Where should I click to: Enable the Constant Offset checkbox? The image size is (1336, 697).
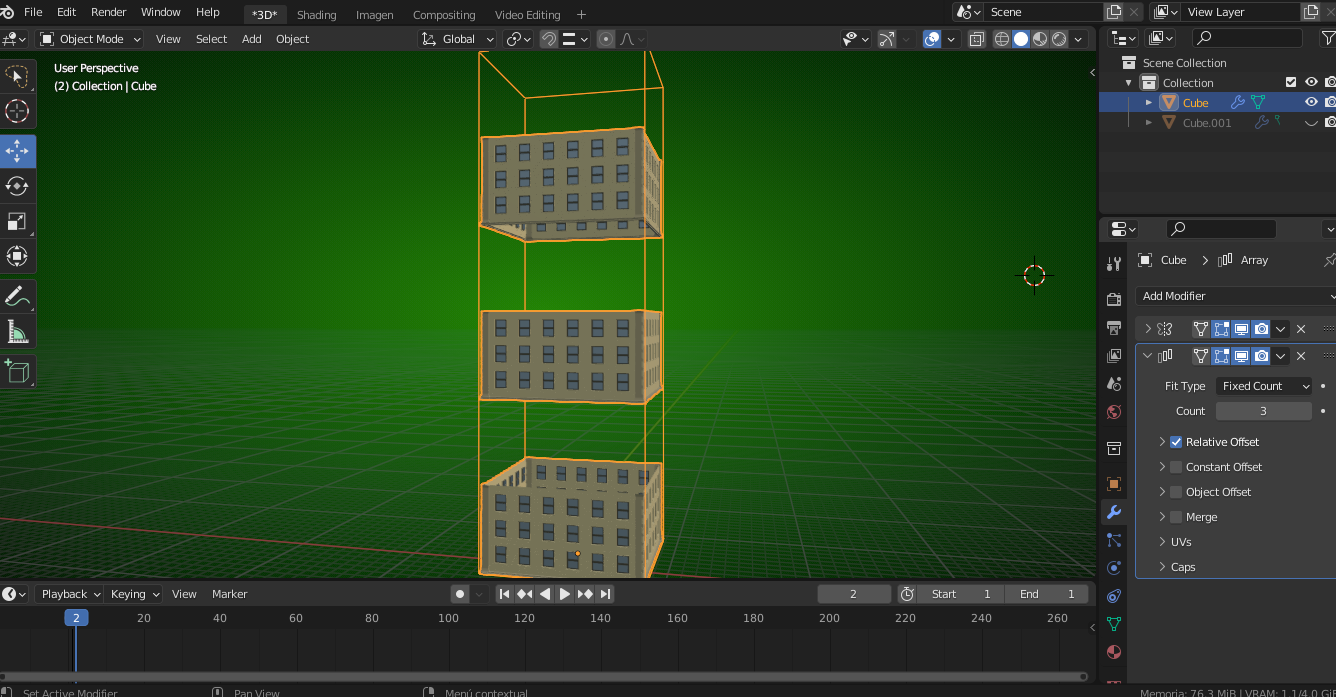pos(1176,467)
